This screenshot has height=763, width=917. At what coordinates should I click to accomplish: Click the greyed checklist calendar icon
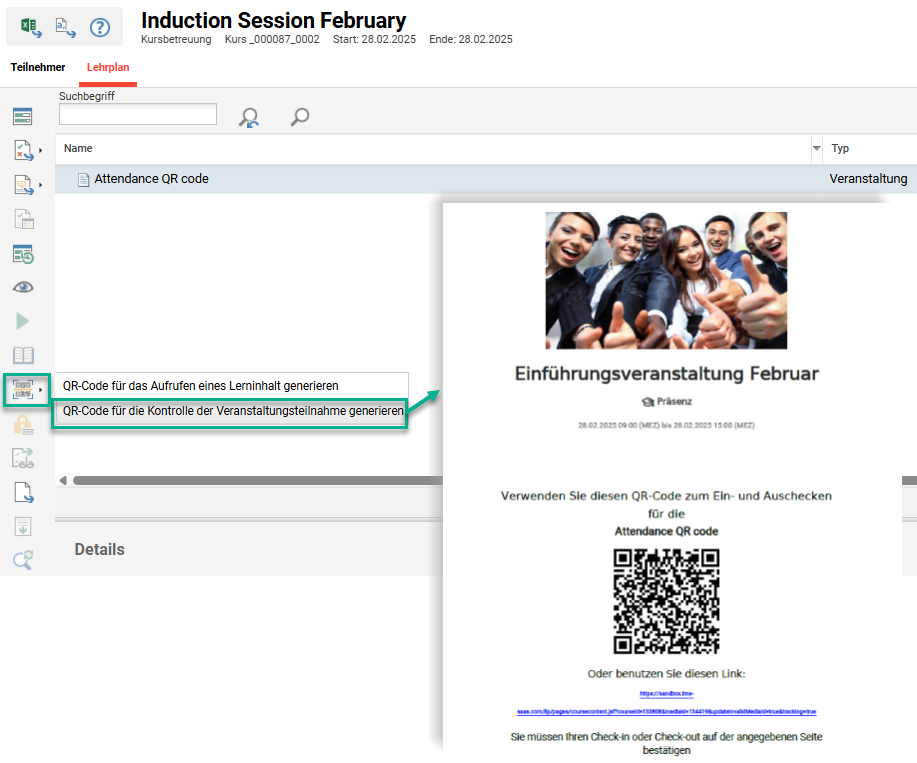coord(24,219)
